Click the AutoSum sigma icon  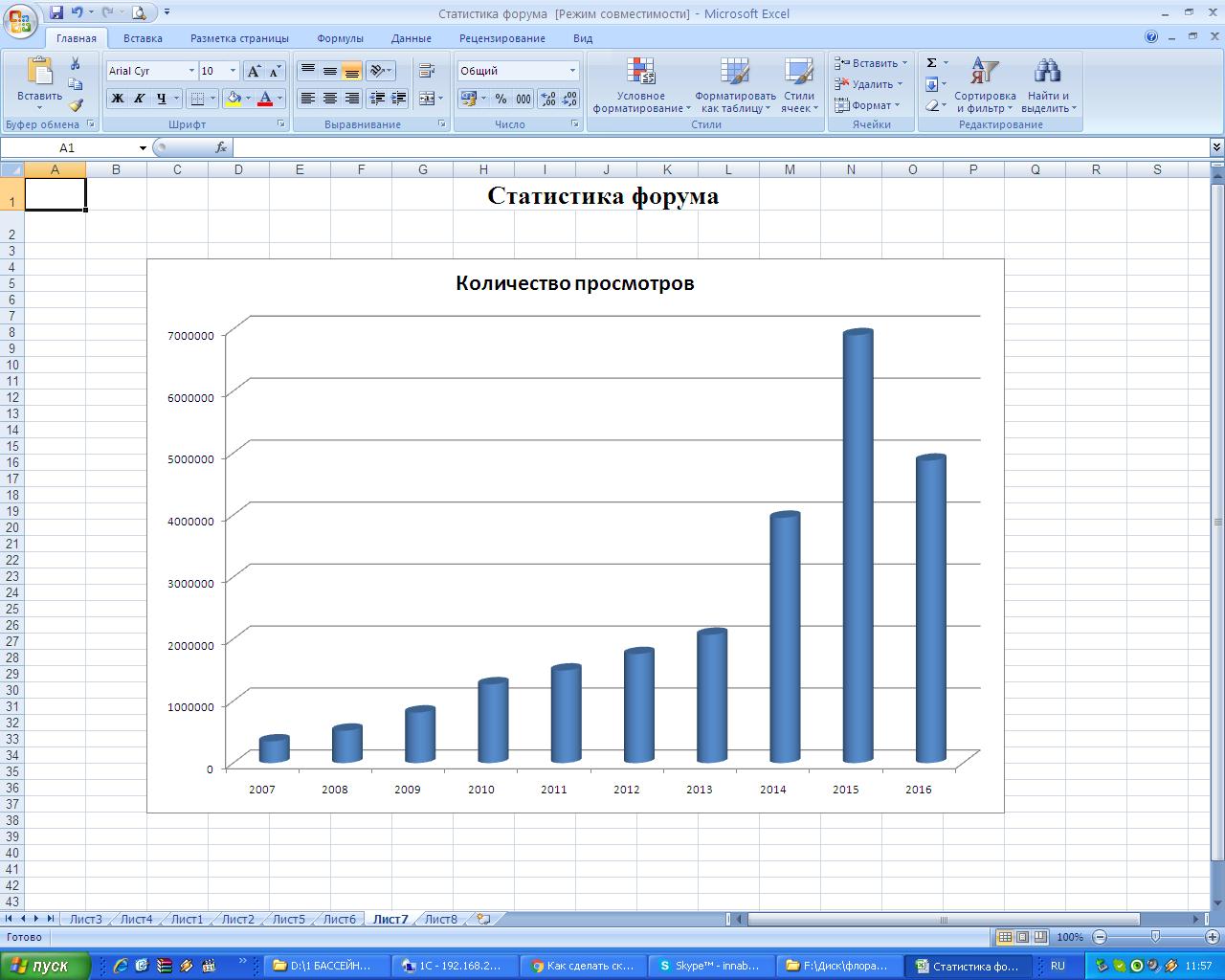click(931, 63)
